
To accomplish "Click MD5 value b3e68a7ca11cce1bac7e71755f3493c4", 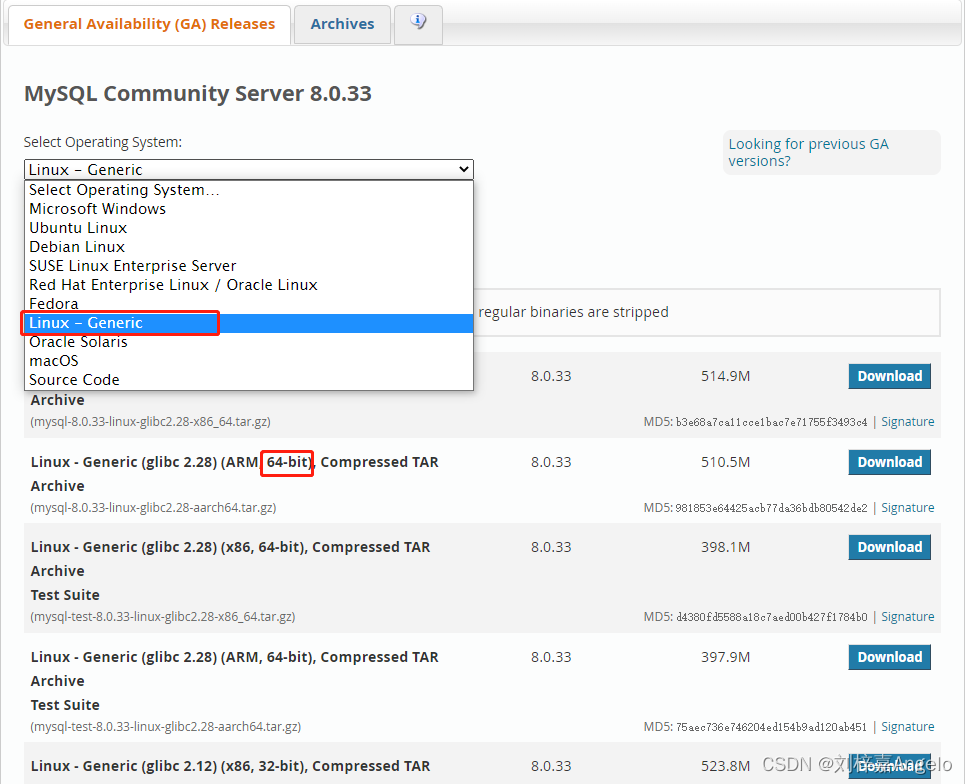I will coord(772,423).
